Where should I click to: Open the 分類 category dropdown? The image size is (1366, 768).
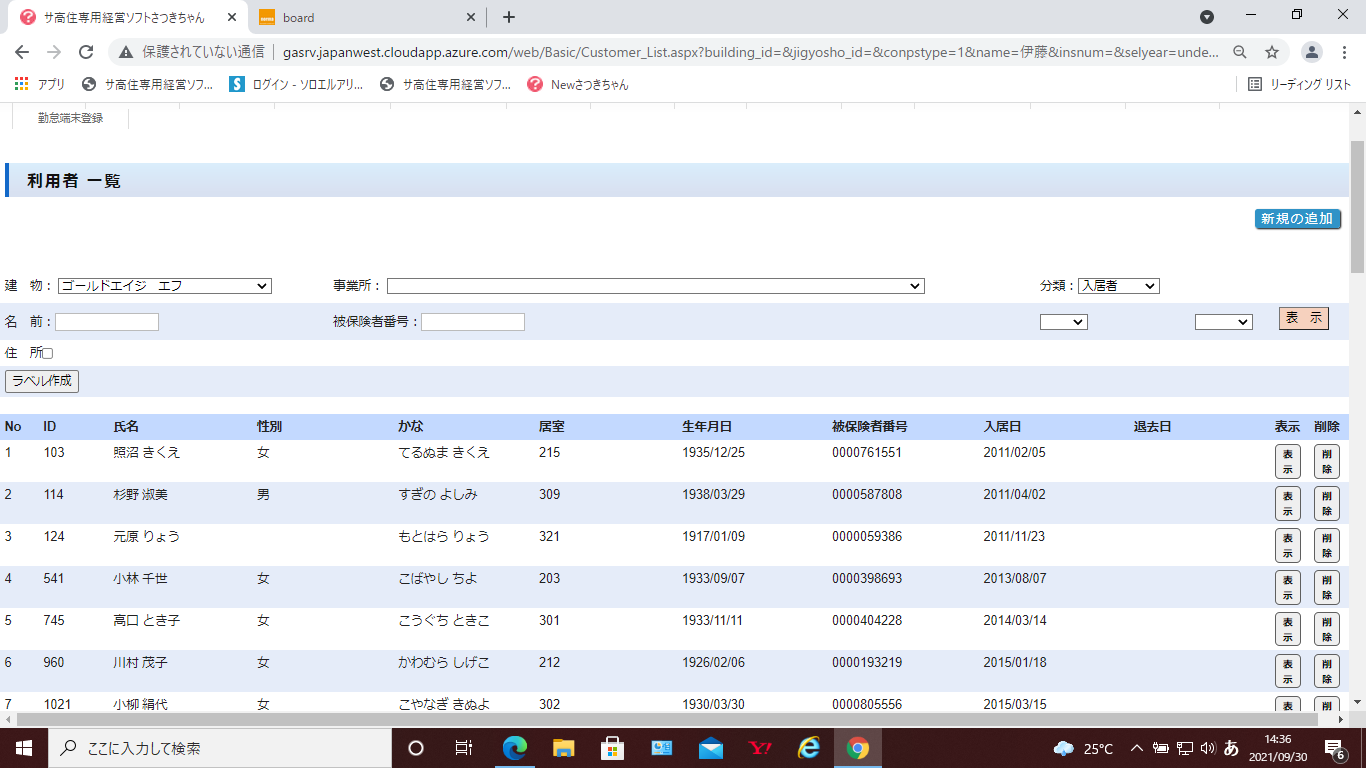click(x=1117, y=286)
